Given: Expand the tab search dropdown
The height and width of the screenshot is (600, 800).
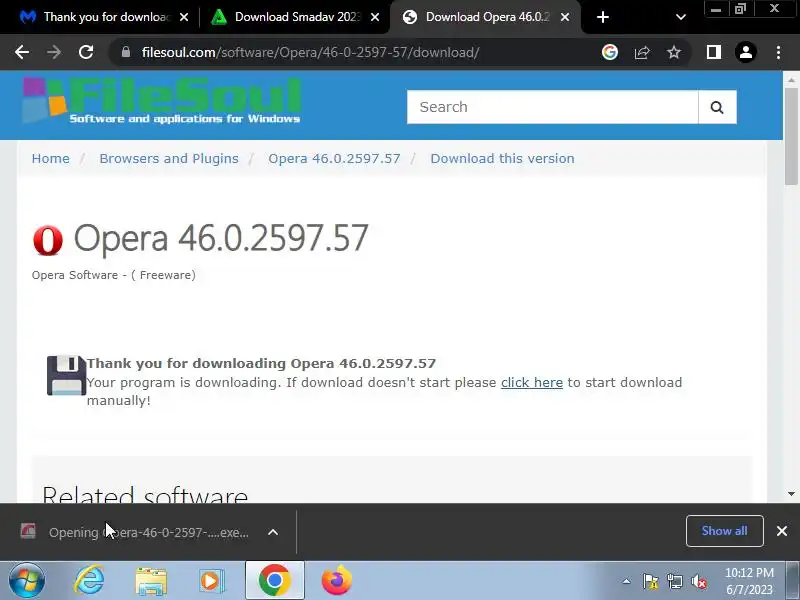Looking at the screenshot, I should click(681, 17).
